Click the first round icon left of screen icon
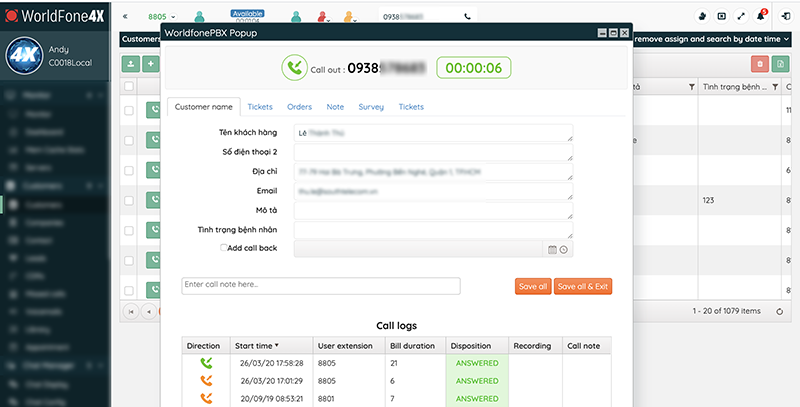 (702, 16)
